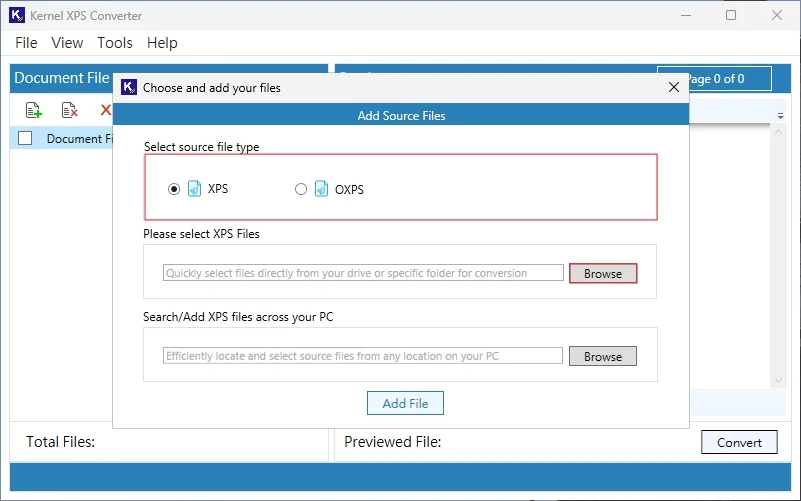
Task: Open the View menu
Action: [67, 43]
